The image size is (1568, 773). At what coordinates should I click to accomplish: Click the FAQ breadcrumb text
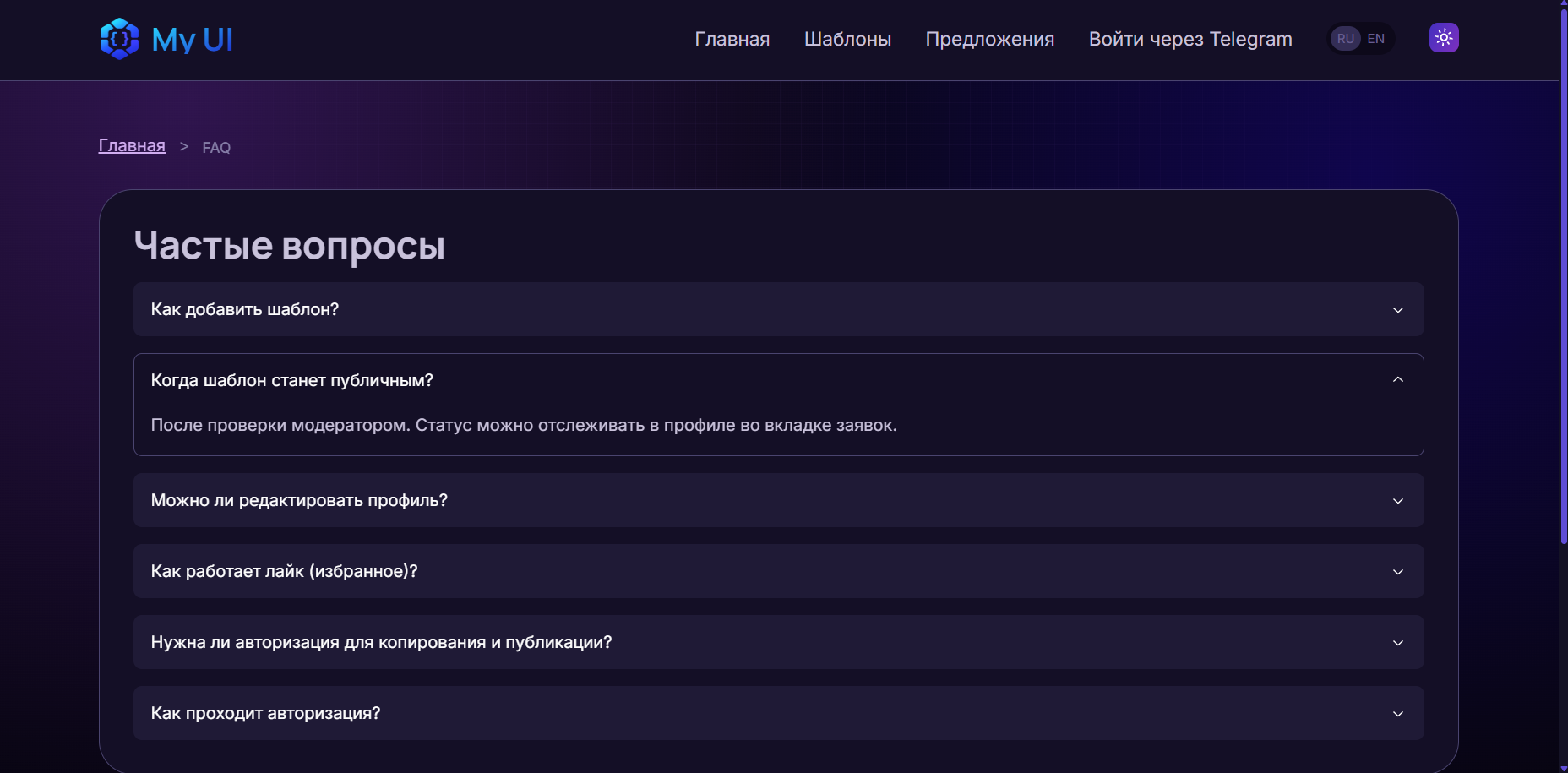coord(216,148)
